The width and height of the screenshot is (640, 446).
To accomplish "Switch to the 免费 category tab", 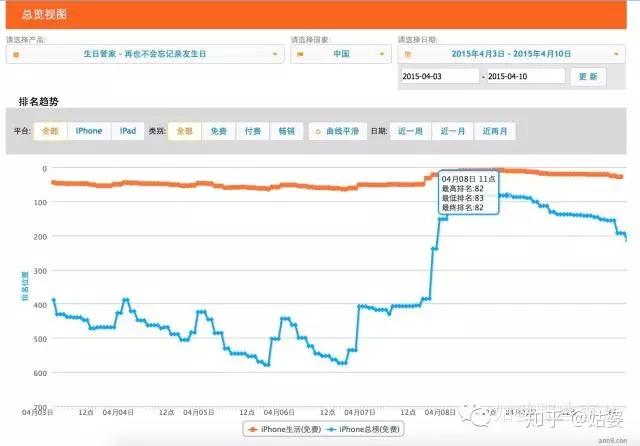I will [x=218, y=131].
